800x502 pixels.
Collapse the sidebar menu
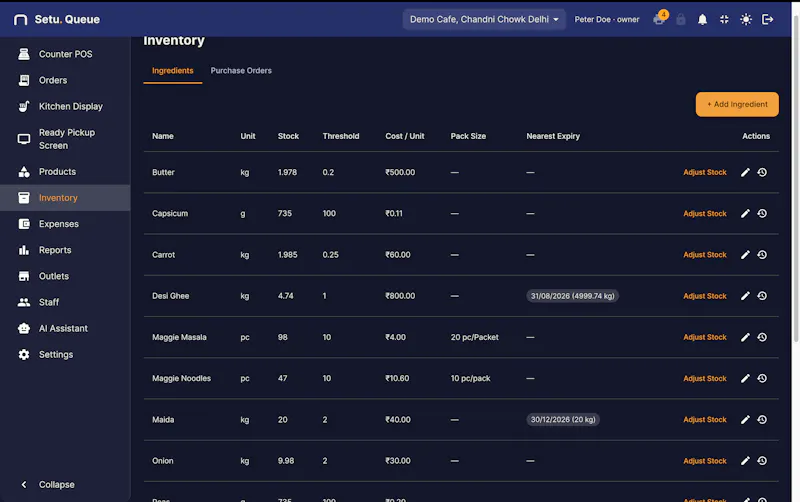coord(47,485)
